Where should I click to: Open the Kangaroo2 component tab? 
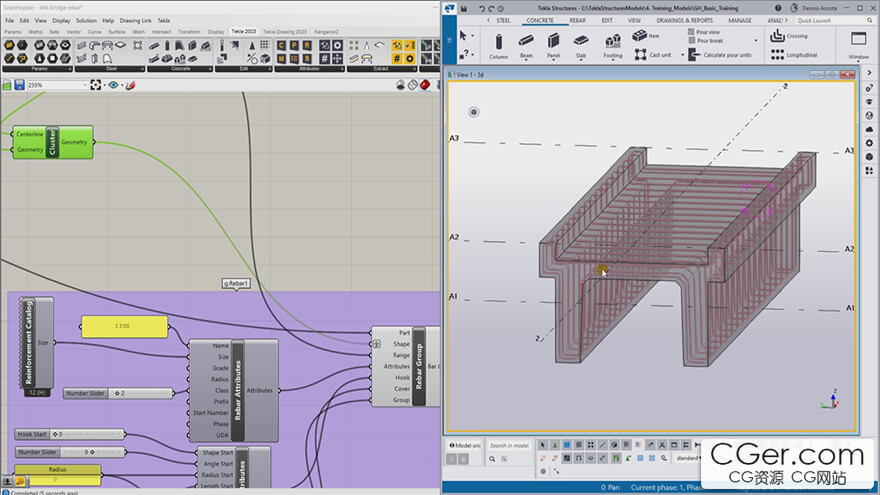point(326,32)
